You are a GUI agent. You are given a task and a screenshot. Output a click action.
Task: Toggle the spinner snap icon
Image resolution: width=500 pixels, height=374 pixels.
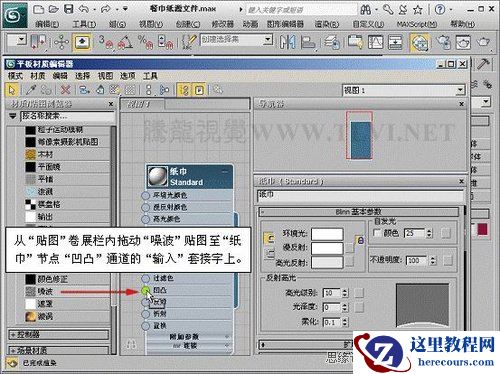tap(166, 42)
